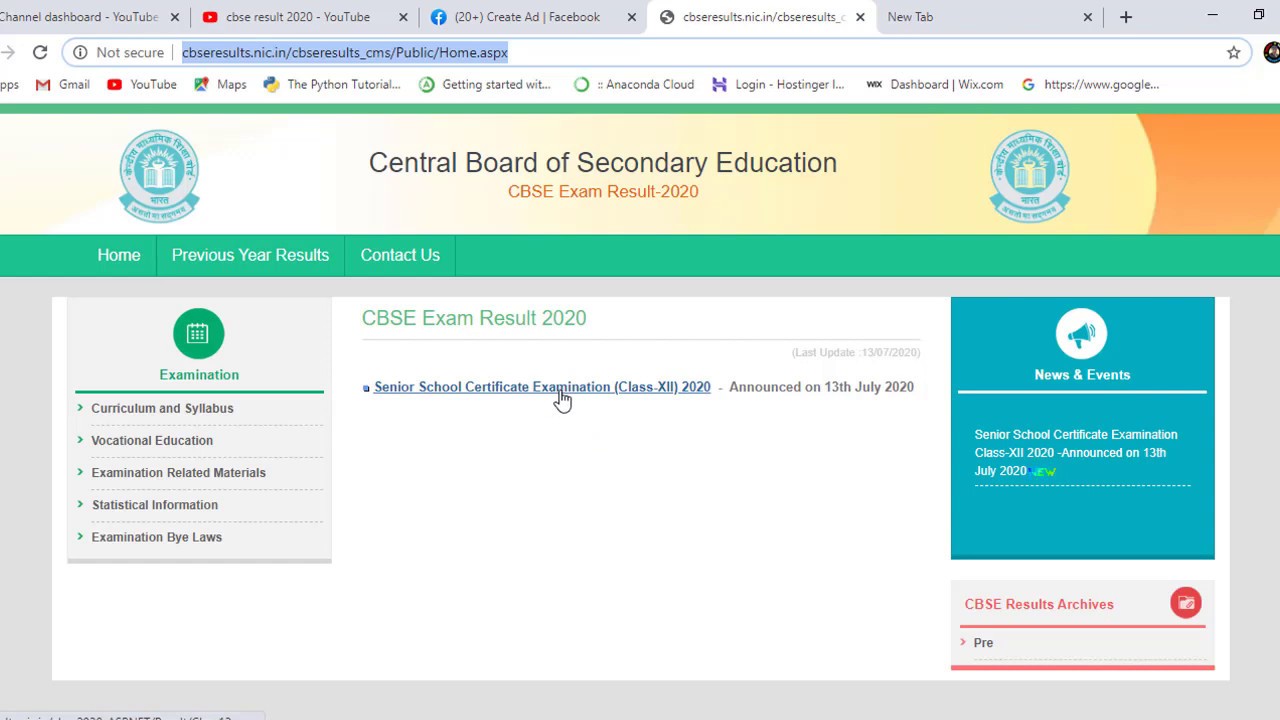Viewport: 1280px width, 720px height.
Task: Open the Getting started with bookmark
Action: 485,84
